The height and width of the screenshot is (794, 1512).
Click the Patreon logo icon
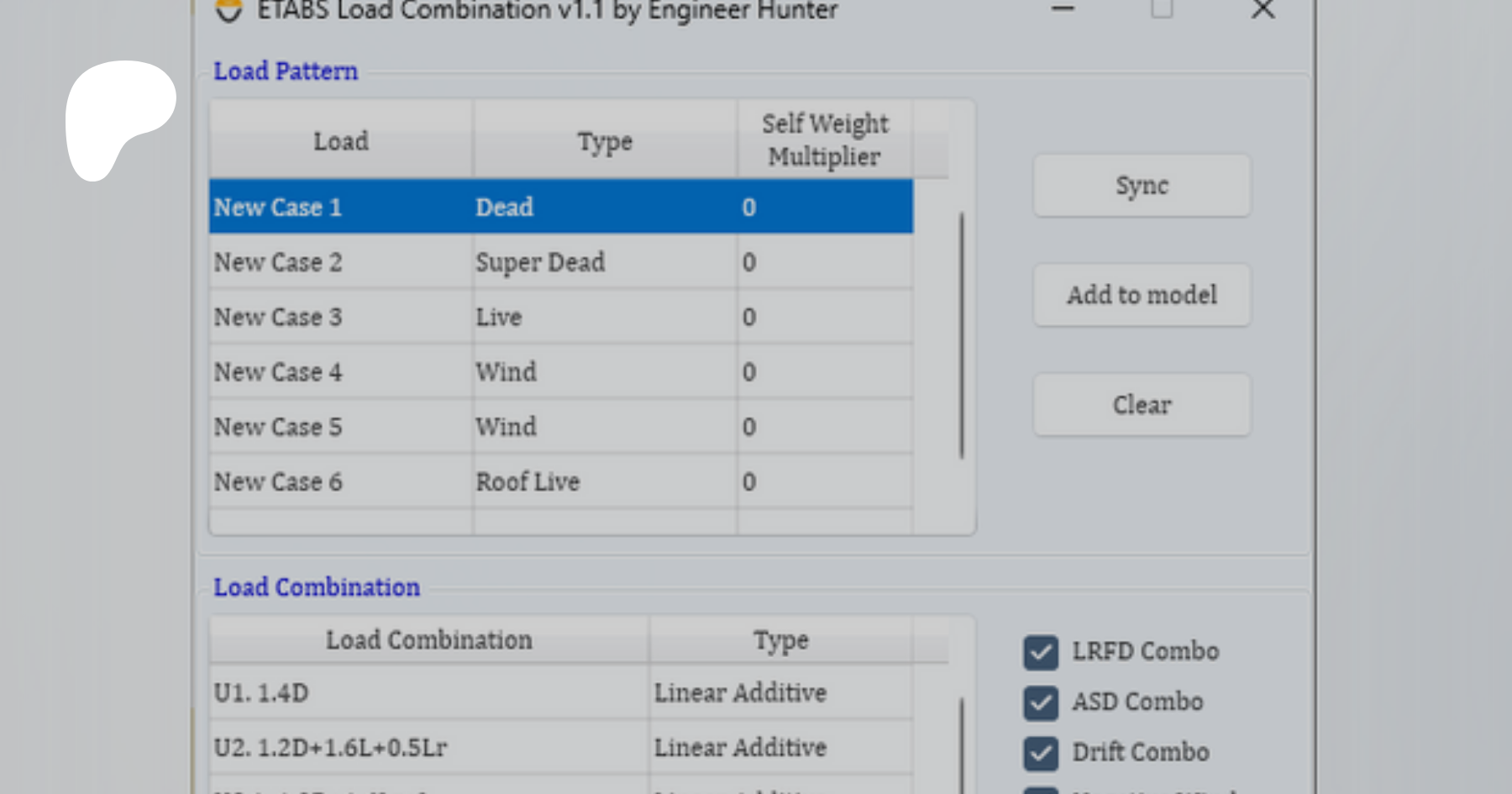click(119, 118)
